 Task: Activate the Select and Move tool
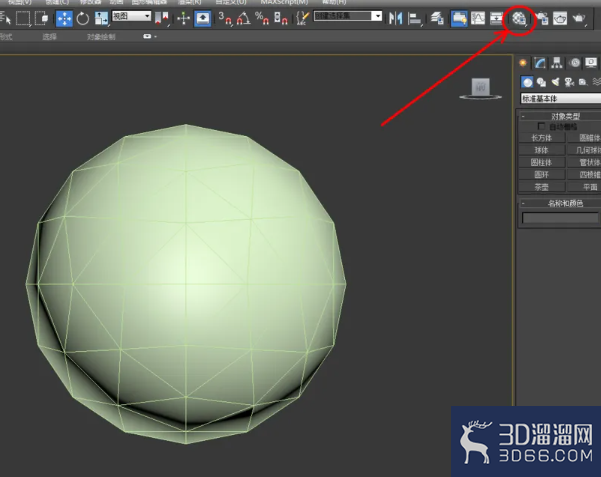click(64, 18)
